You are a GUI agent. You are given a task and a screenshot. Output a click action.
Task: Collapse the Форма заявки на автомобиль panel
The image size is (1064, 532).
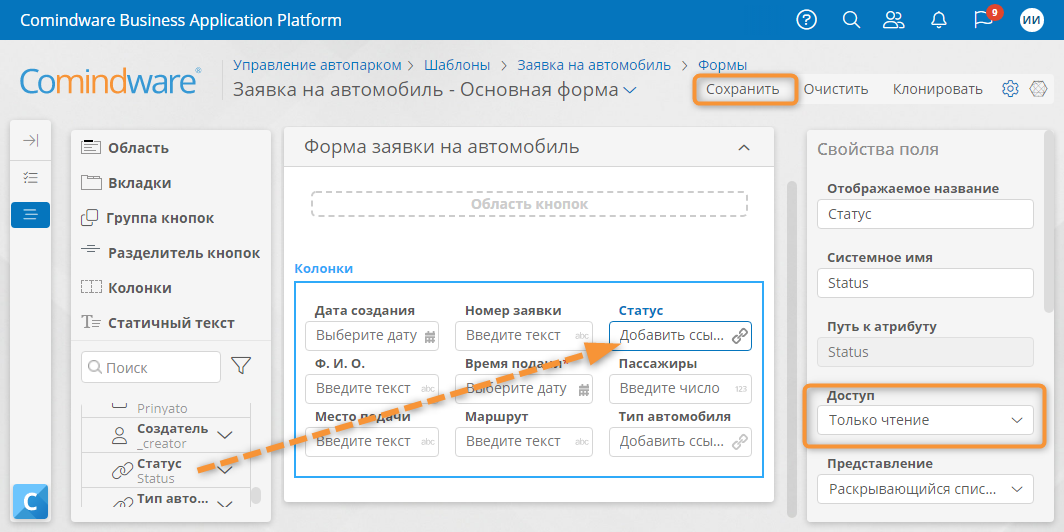[x=744, y=147]
